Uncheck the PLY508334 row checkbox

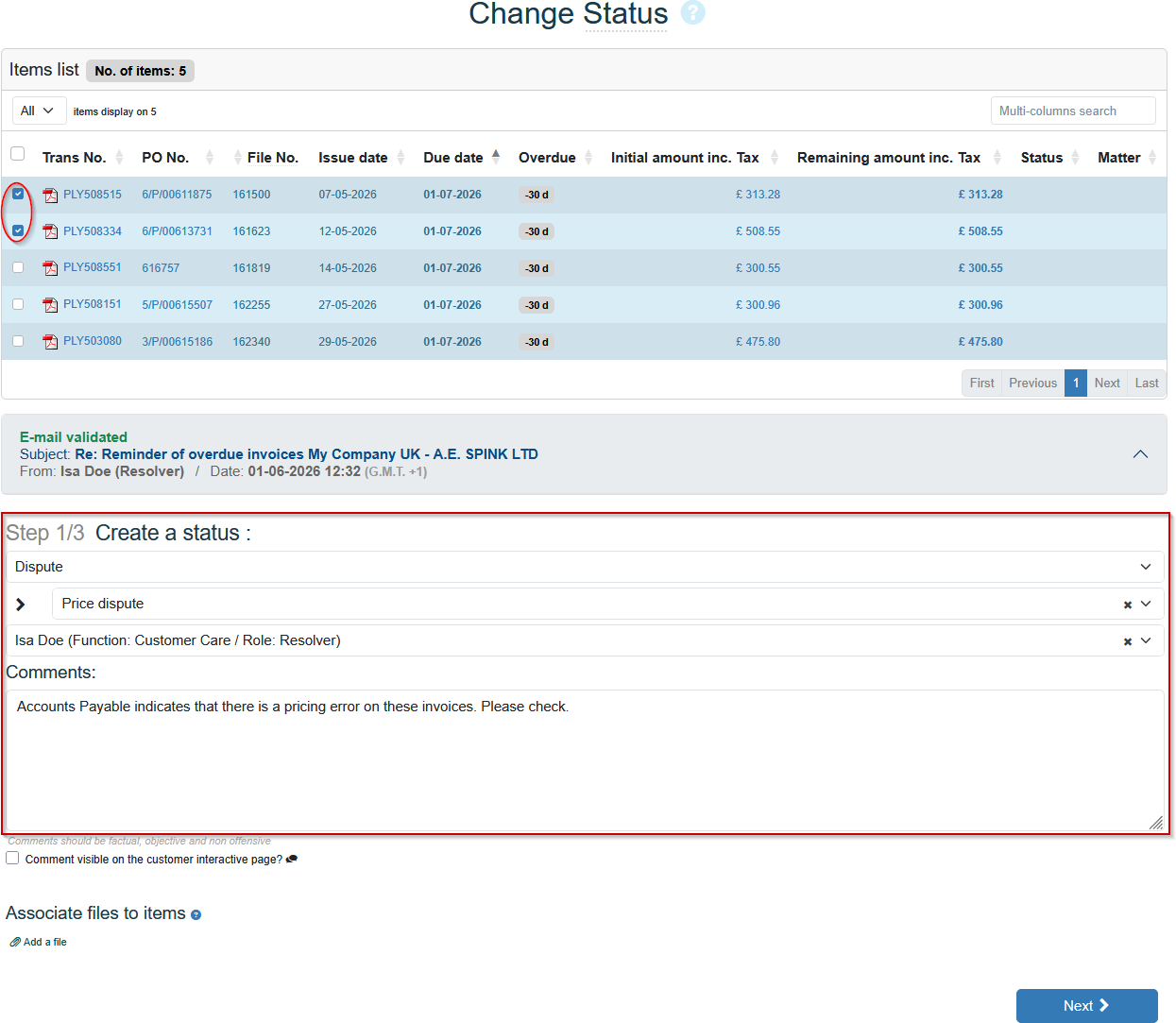click(18, 230)
